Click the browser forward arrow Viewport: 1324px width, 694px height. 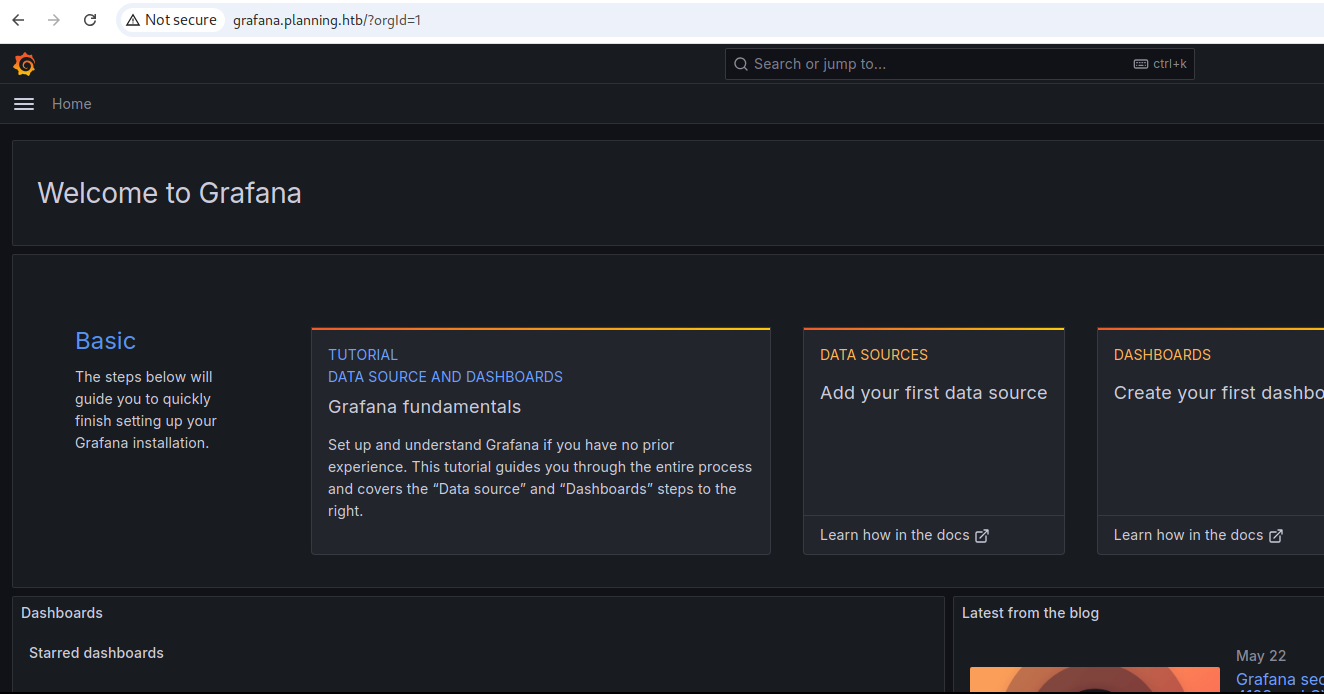54,20
